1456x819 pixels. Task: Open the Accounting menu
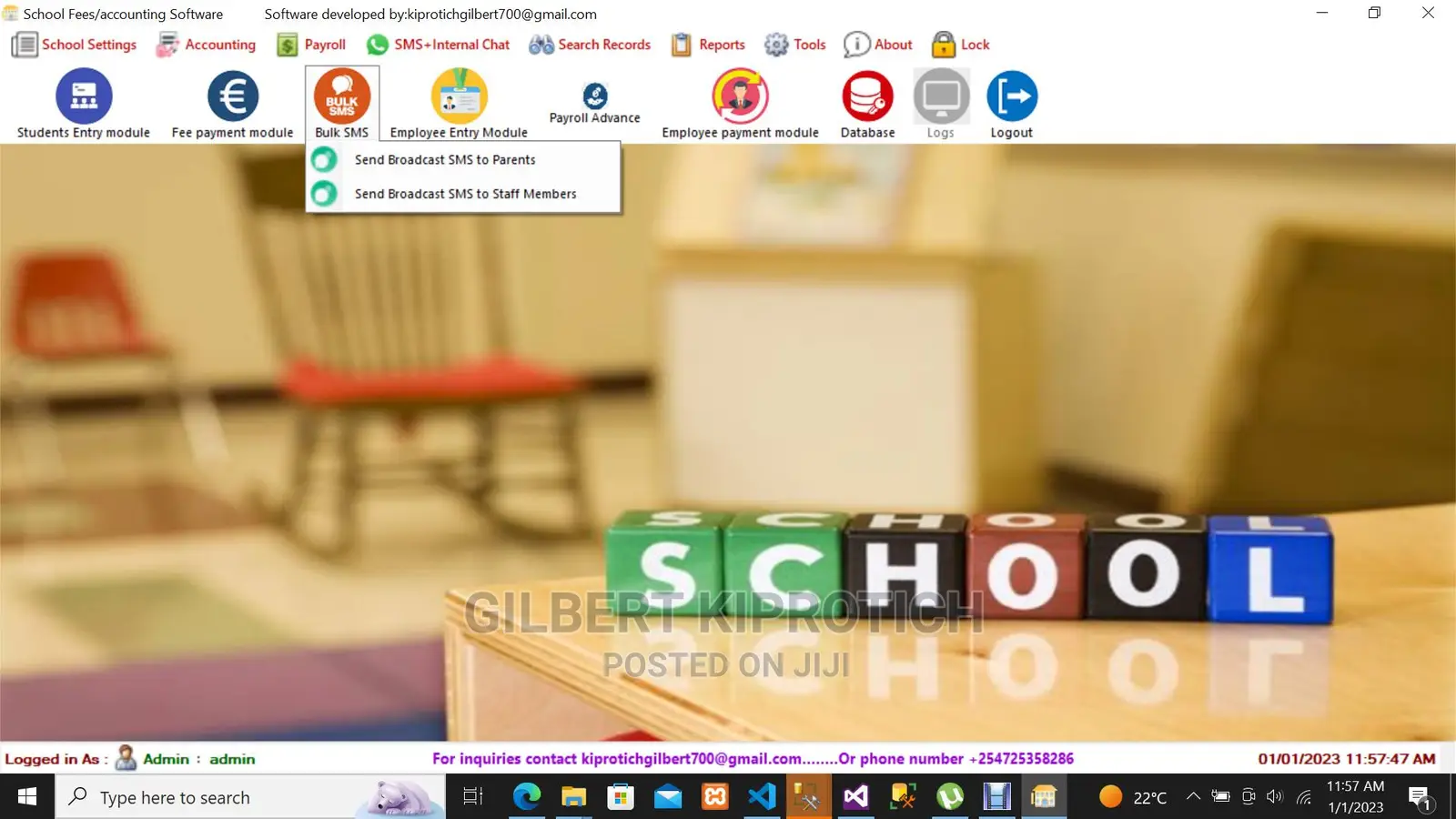click(207, 45)
